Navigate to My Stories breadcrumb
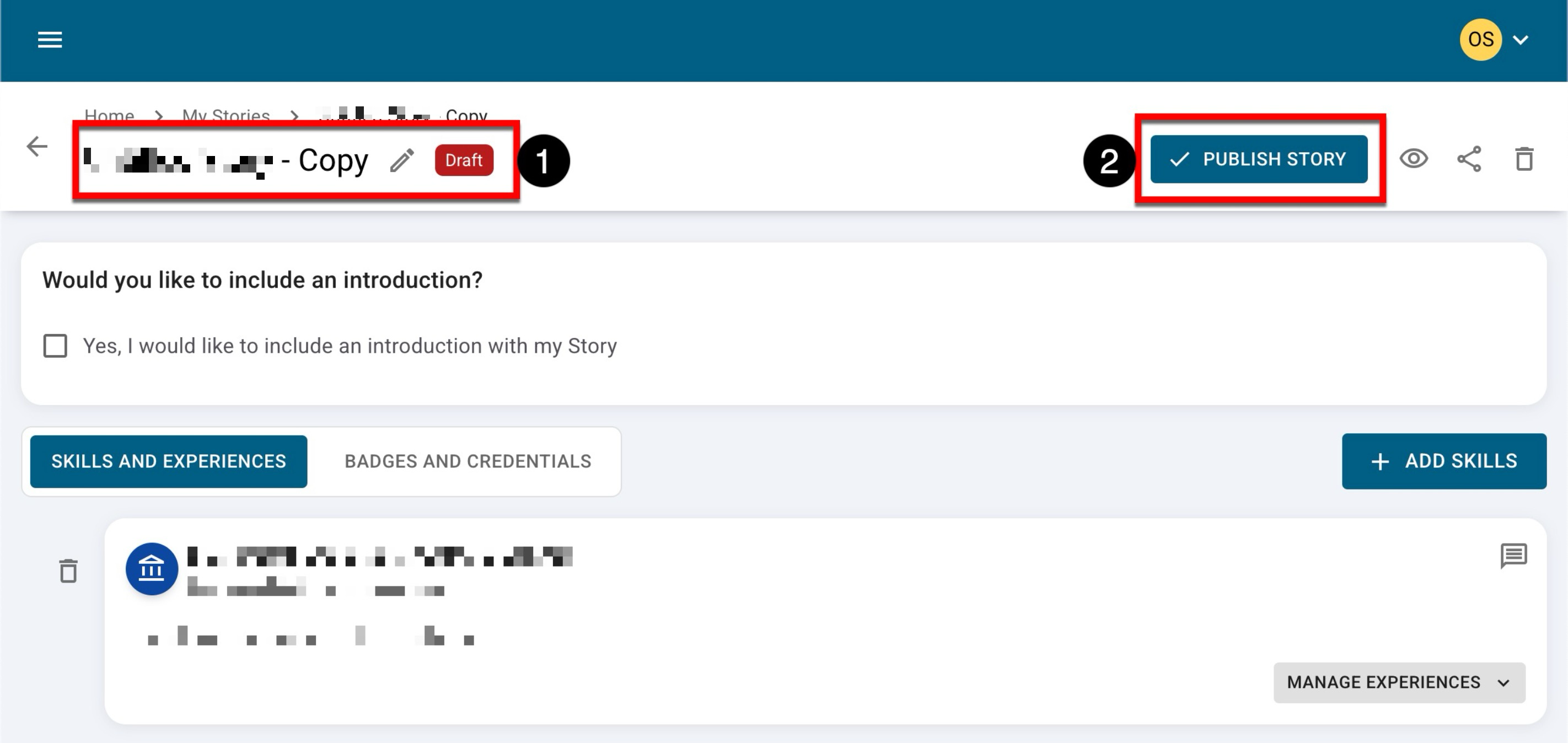Screen dimensions: 1568x743 [x=226, y=115]
